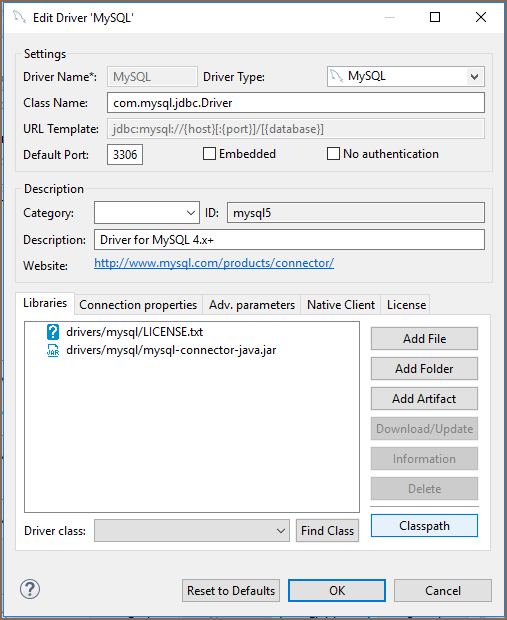Viewport: 507px width, 620px height.
Task: Click the Add Artifact button
Action: coord(424,399)
